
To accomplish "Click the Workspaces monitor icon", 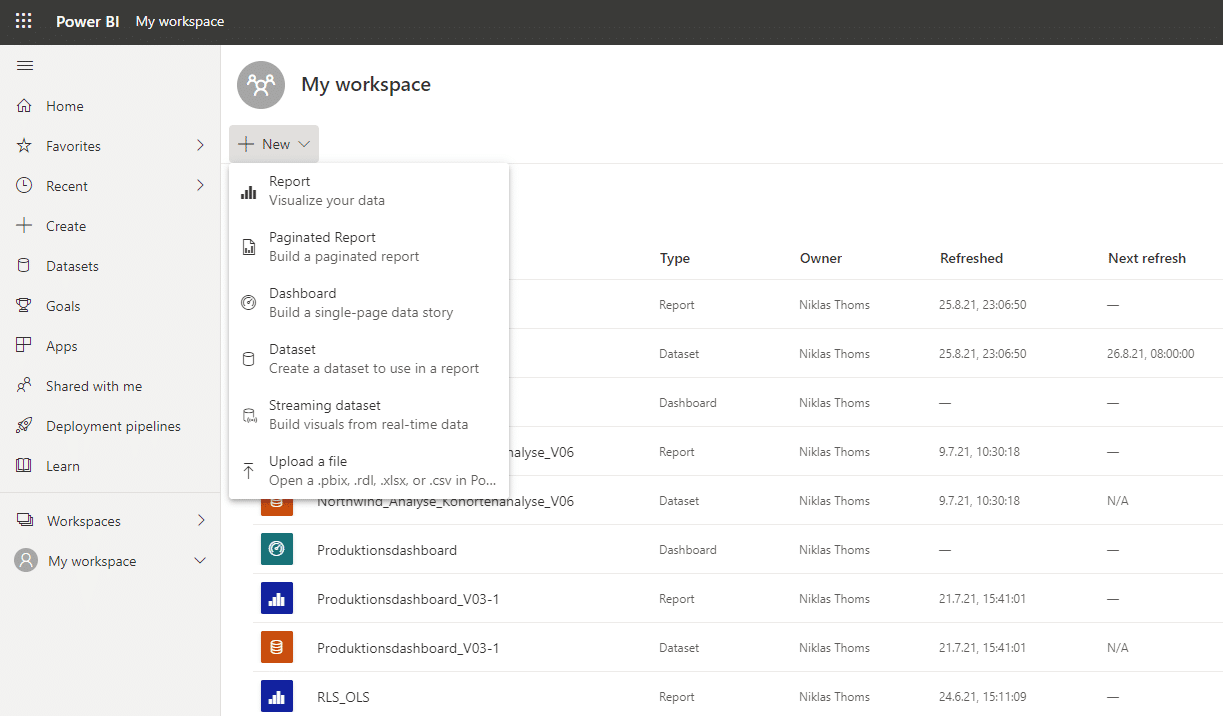I will 25,521.
